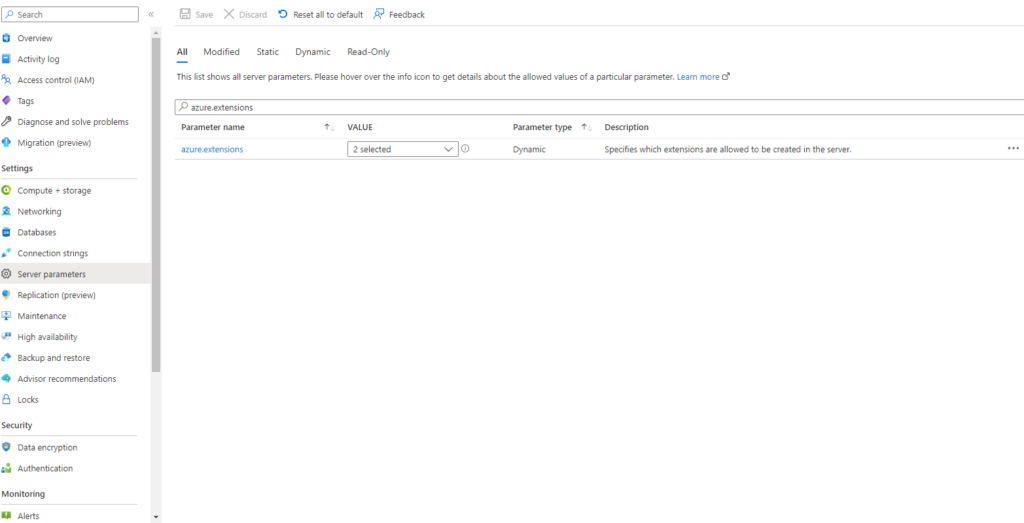Select Server parameters gear icon

click(x=7, y=274)
